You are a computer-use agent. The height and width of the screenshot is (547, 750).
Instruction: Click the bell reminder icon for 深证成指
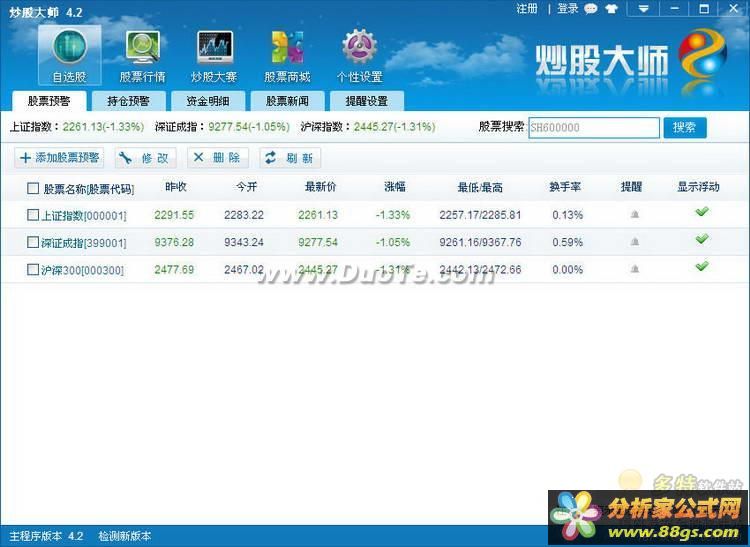(x=635, y=242)
